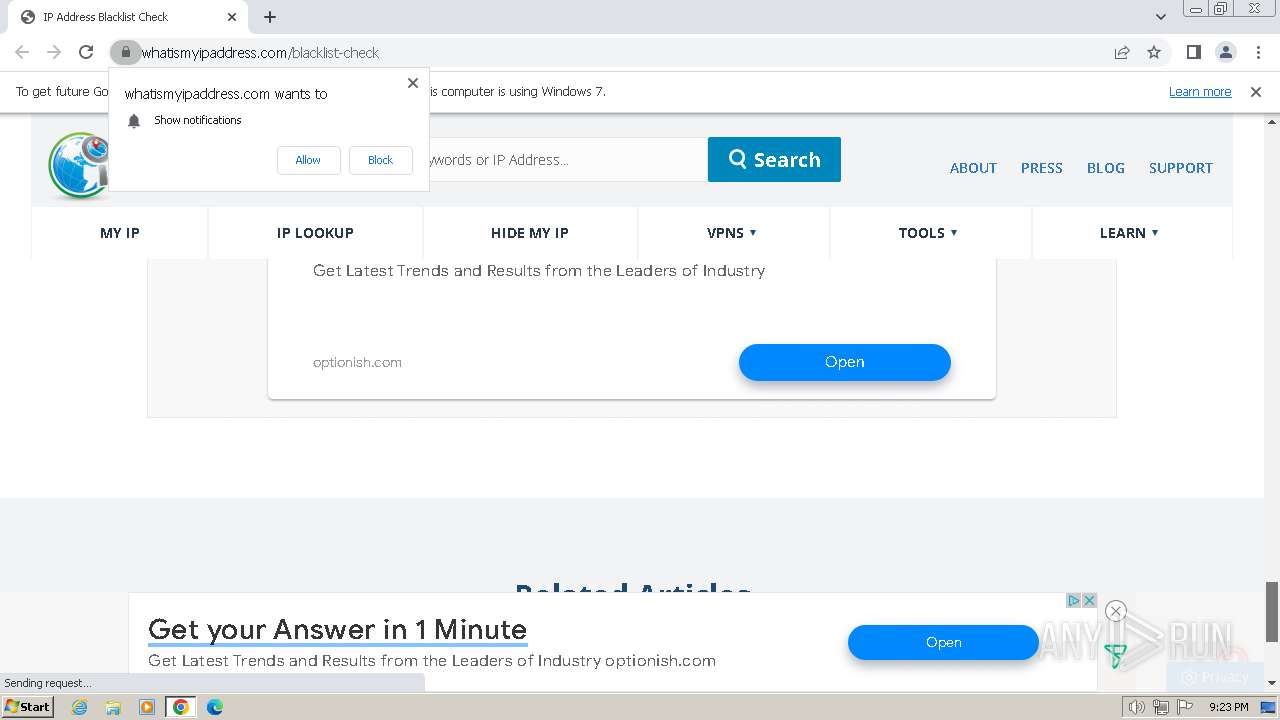Open the side panel icon in the toolbar
Viewport: 1280px width, 720px height.
1193,52
